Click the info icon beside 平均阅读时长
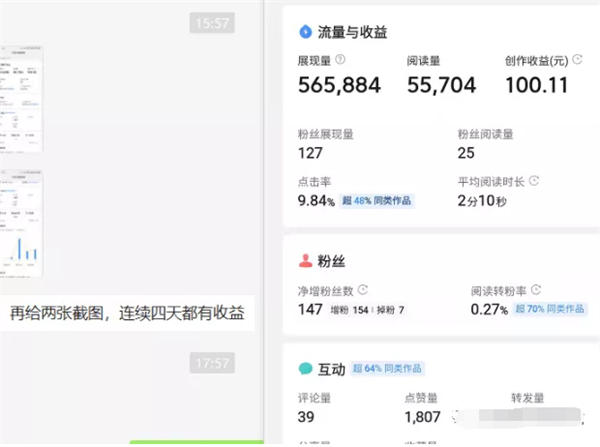Viewport: 600px width, 447px height. tap(534, 181)
